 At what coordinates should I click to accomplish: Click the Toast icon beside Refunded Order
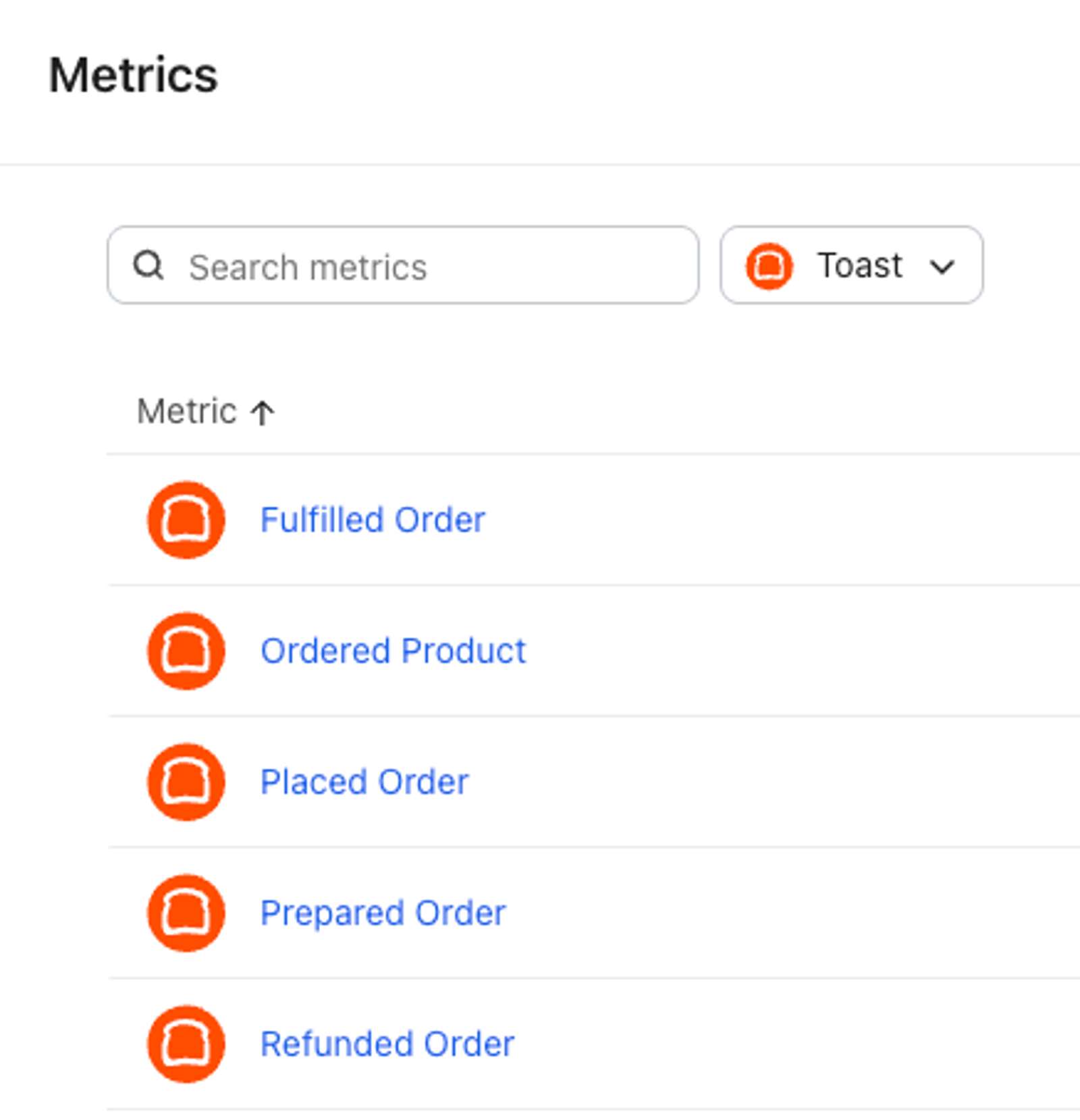point(186,1044)
